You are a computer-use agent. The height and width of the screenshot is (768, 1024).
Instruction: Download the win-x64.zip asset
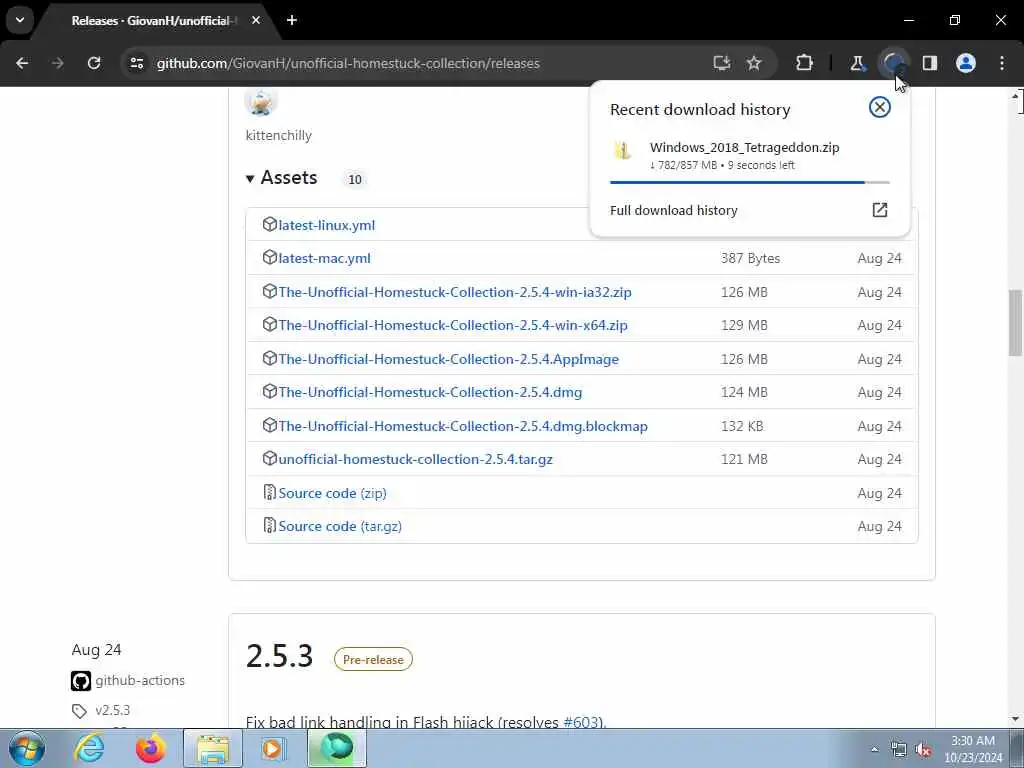(453, 325)
